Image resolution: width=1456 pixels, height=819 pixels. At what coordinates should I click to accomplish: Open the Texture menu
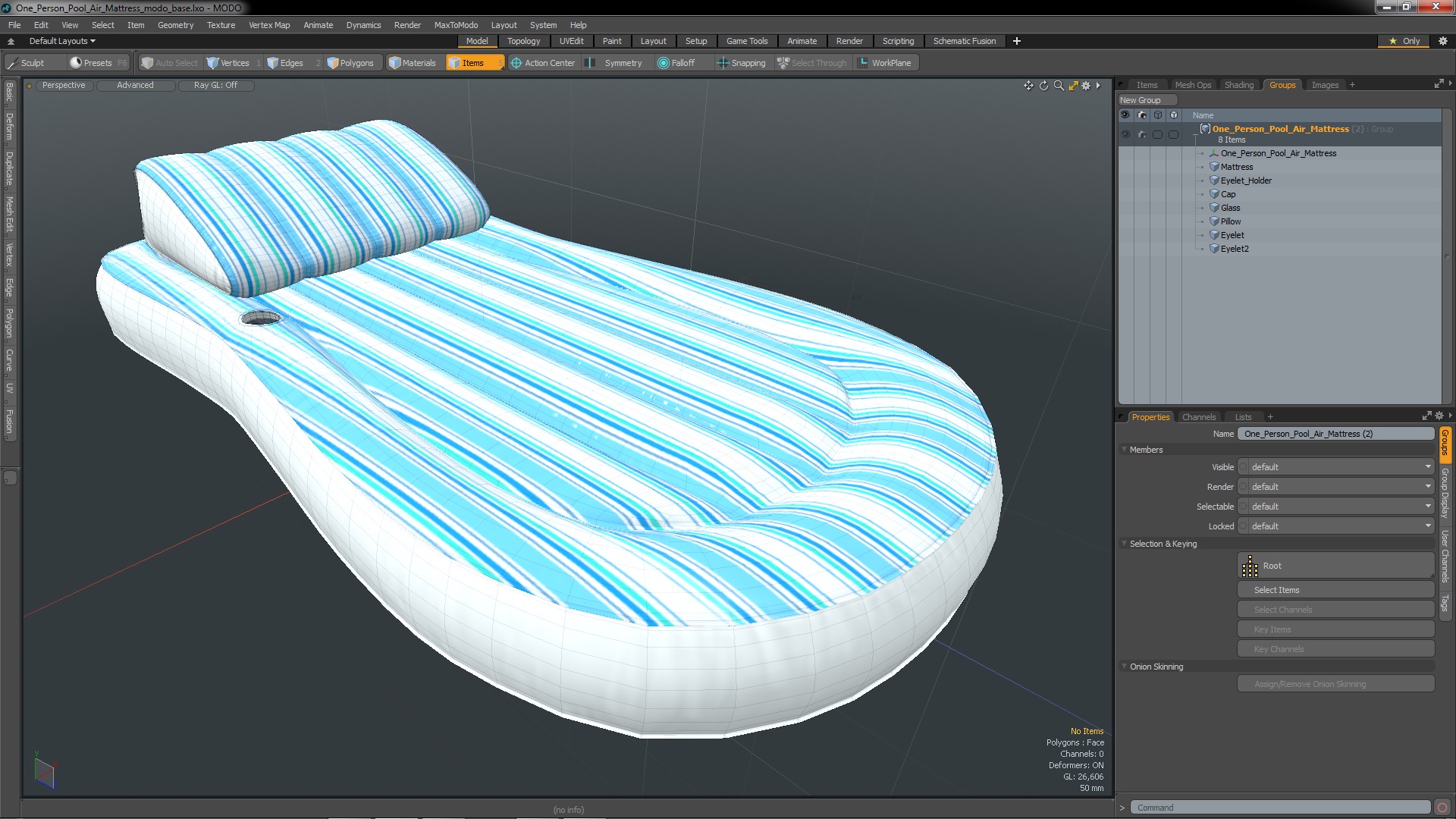click(221, 25)
